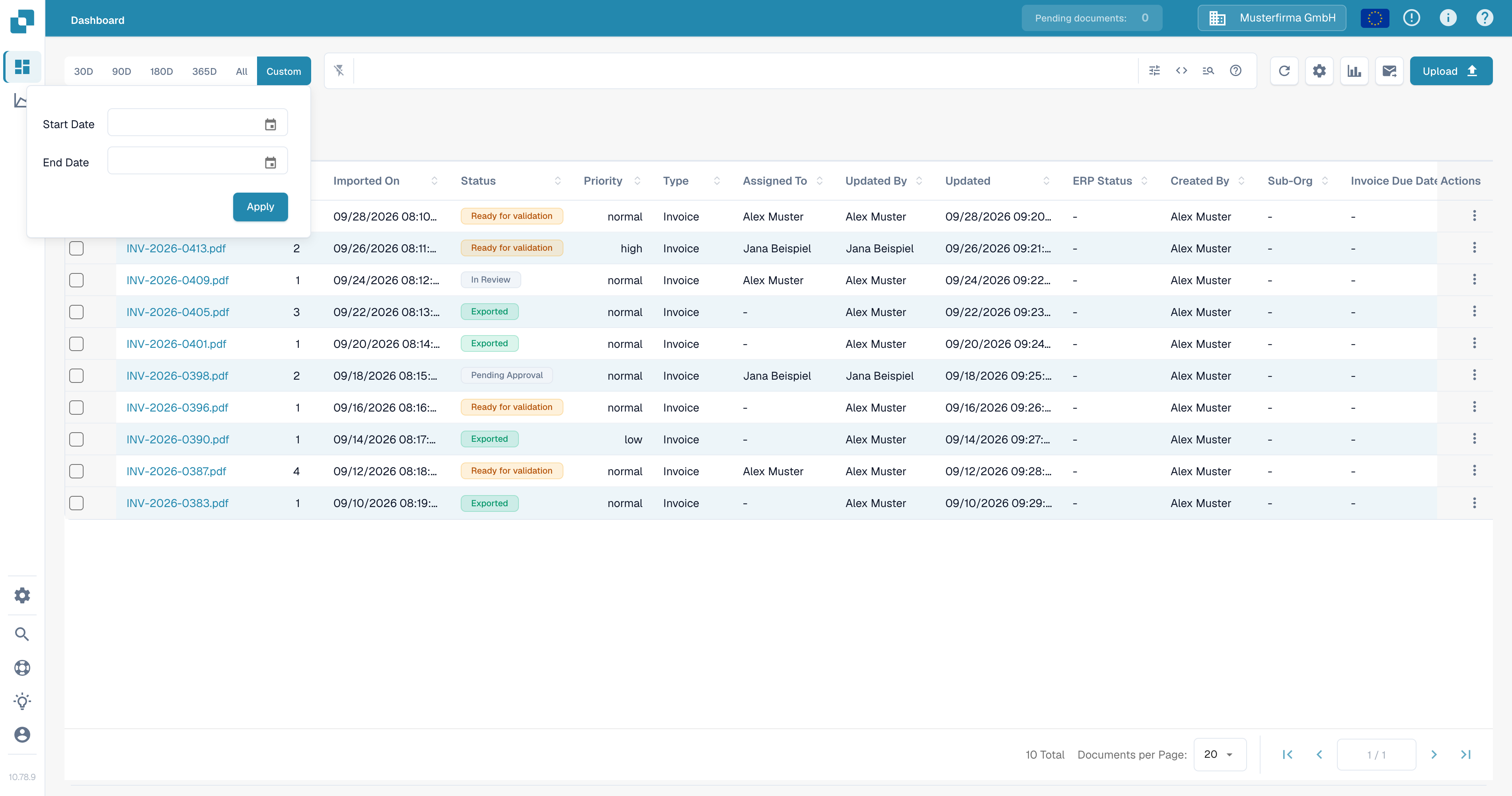Open the dashboard grid icon in sidebar

coord(22,67)
